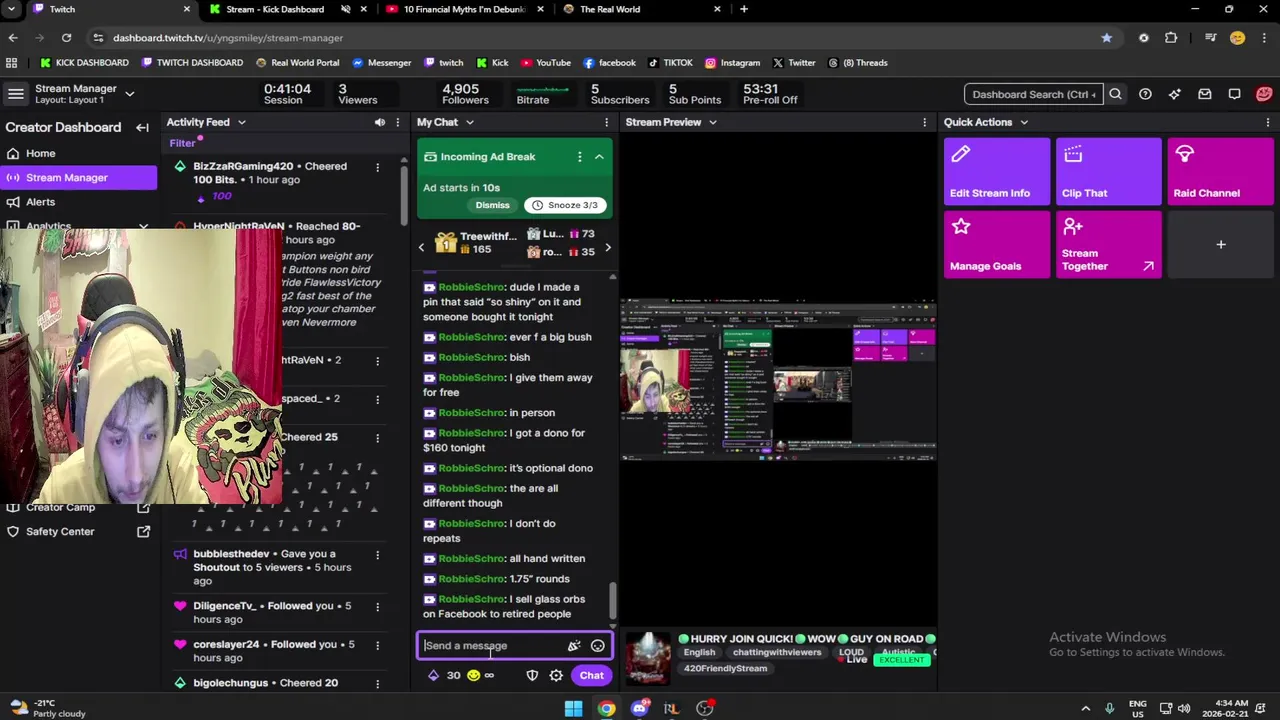The width and height of the screenshot is (1280, 720).
Task: Dismiss the incoming ad break
Action: pyautogui.click(x=492, y=205)
